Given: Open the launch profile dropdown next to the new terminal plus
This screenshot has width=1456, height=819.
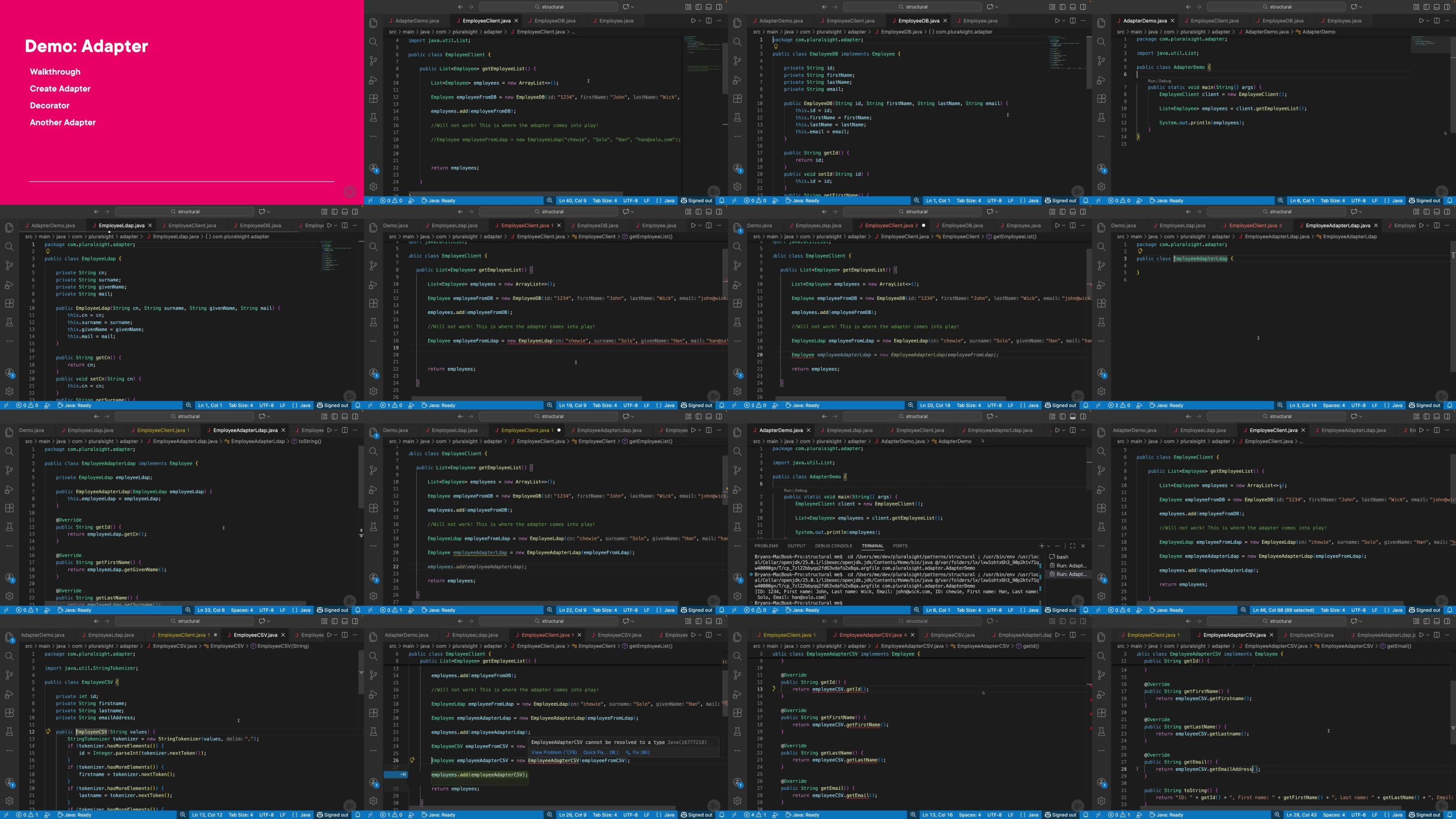Looking at the screenshot, I should pos(1048,546).
